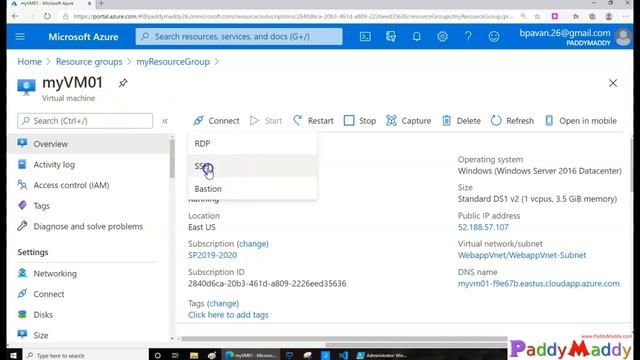This screenshot has height=360, width=640.
Task: Change the subscription via change link
Action: [x=253, y=244]
